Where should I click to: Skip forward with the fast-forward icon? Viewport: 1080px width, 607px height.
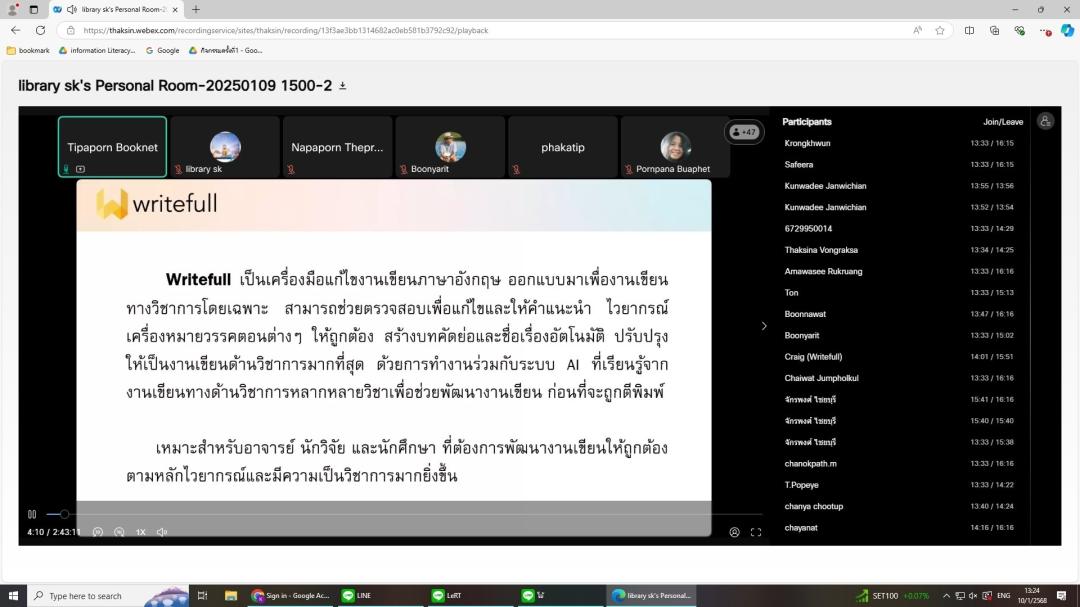[119, 532]
